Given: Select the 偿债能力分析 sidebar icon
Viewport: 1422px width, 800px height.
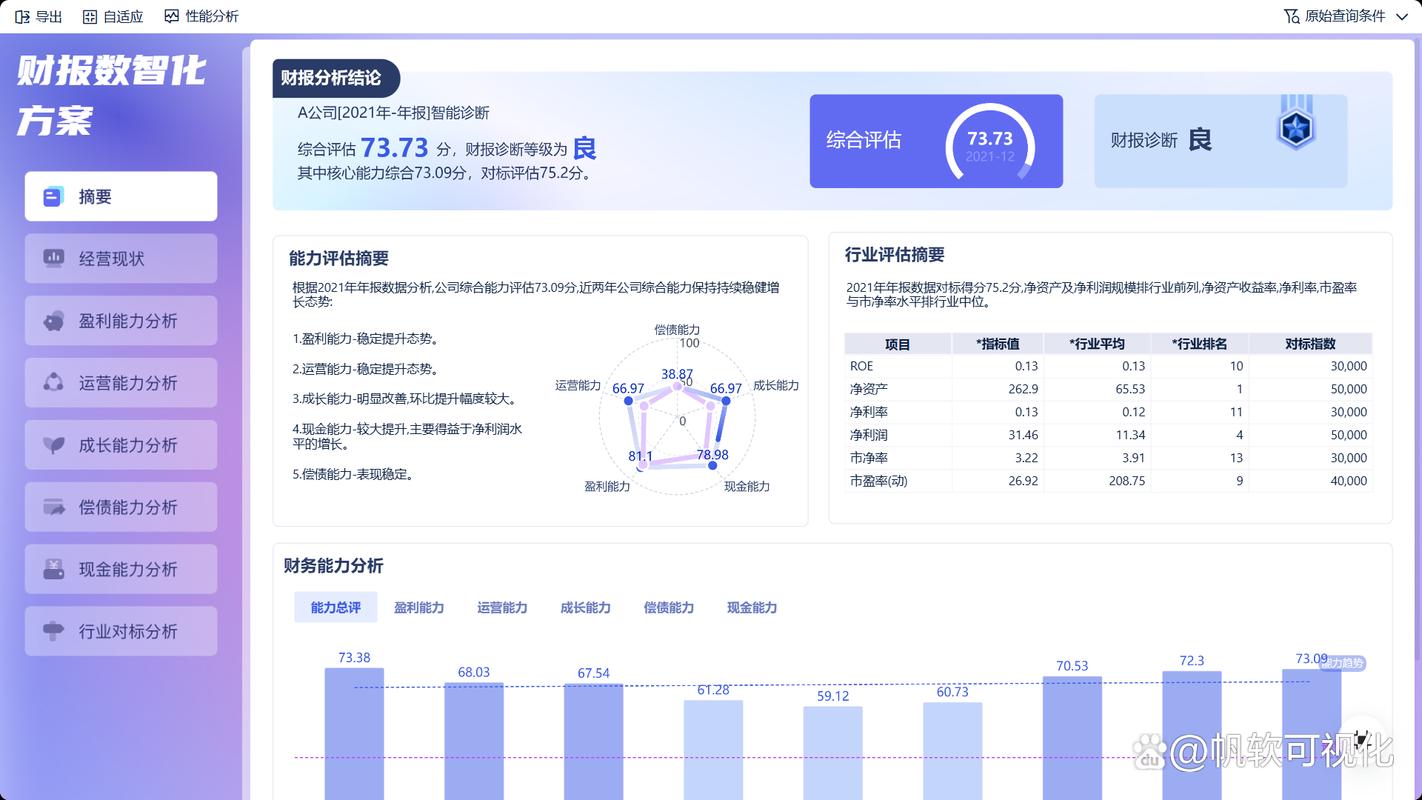Looking at the screenshot, I should coord(54,507).
